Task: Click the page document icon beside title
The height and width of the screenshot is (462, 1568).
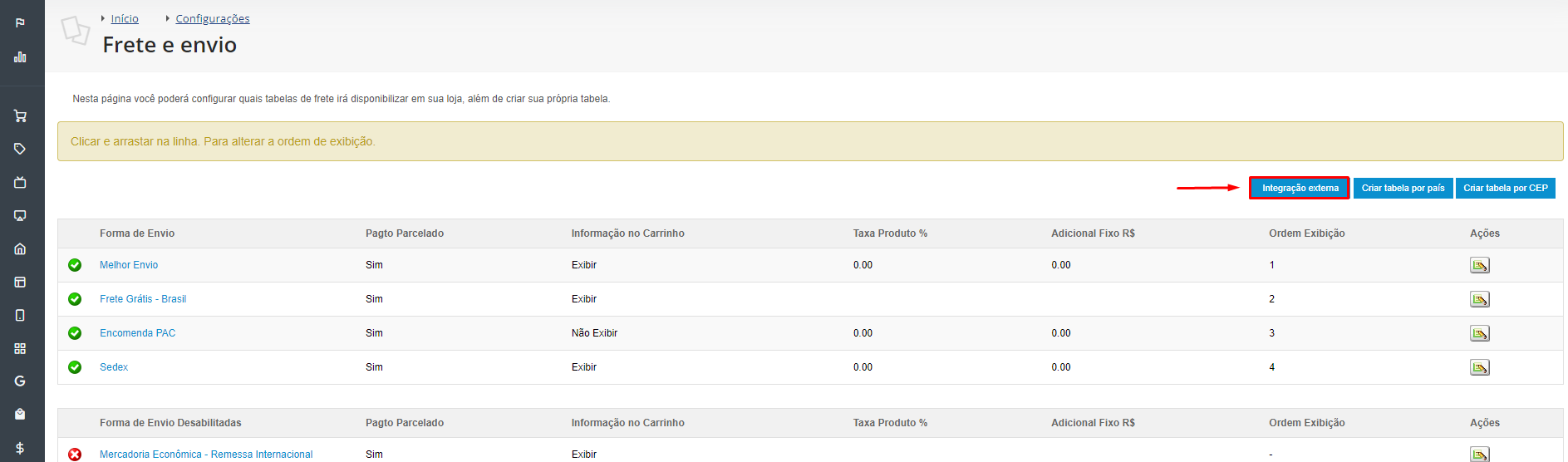Action: coord(76,31)
